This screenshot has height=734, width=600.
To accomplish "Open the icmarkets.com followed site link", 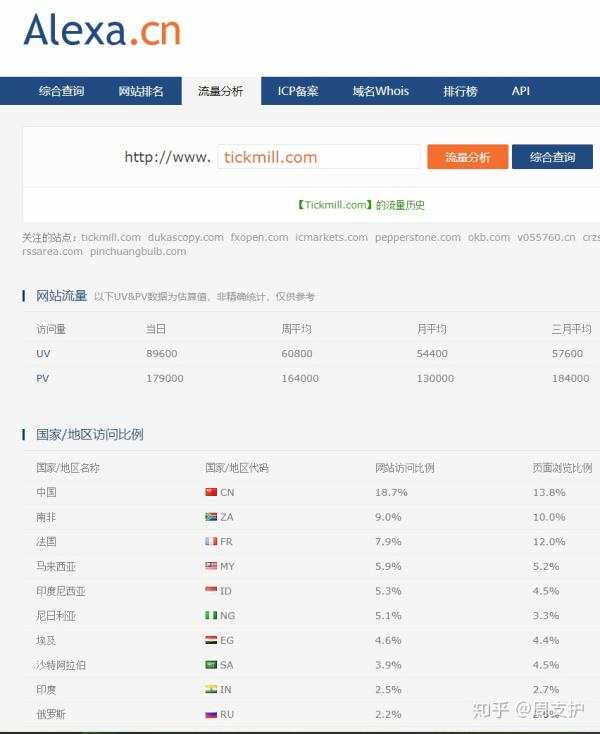I will pyautogui.click(x=331, y=237).
